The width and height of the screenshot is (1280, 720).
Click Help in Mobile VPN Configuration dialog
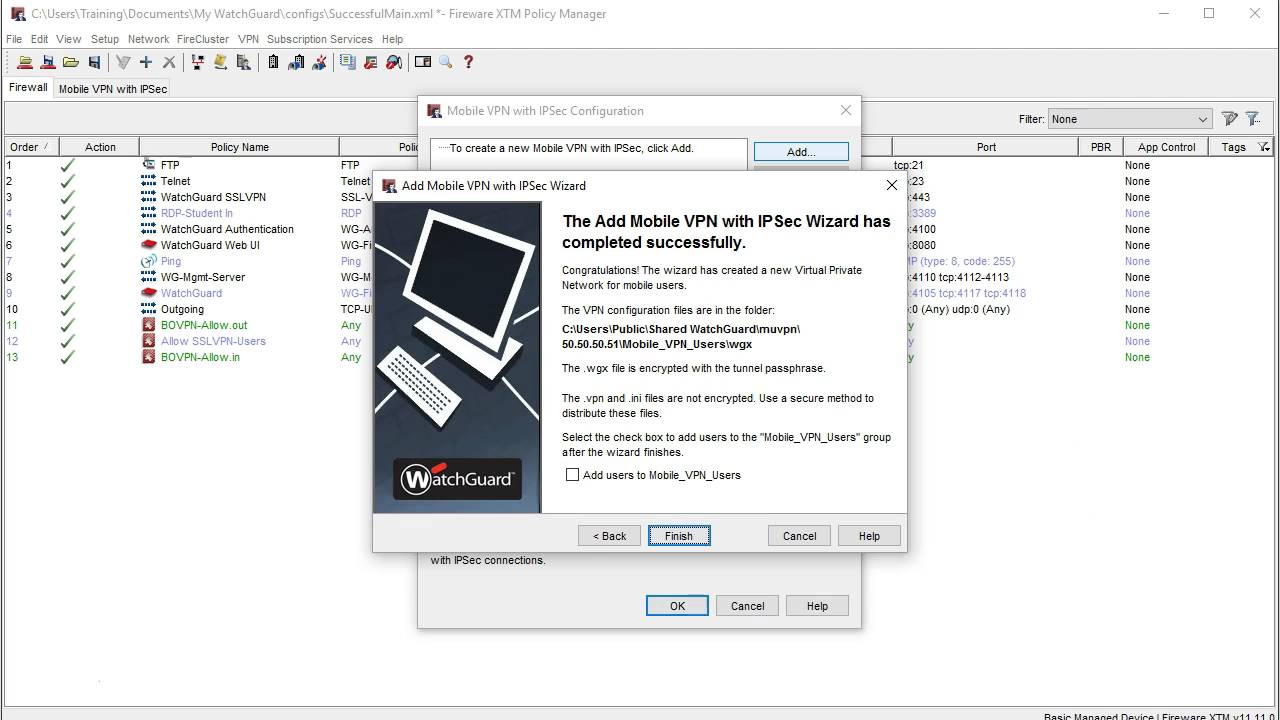[x=817, y=606]
